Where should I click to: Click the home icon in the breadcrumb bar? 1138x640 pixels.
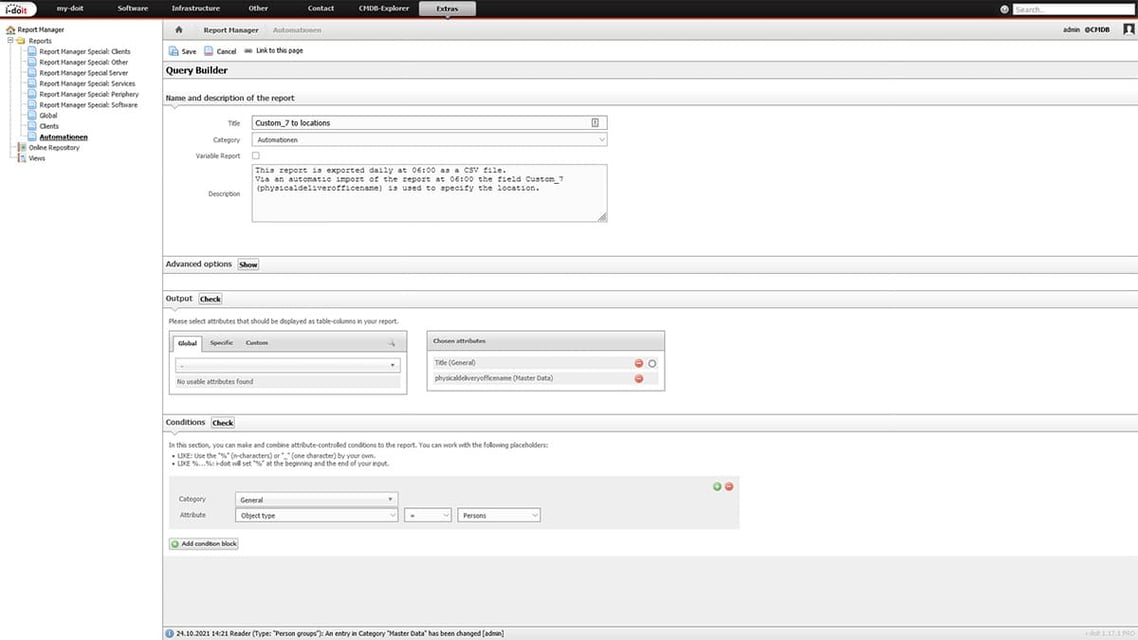(179, 30)
